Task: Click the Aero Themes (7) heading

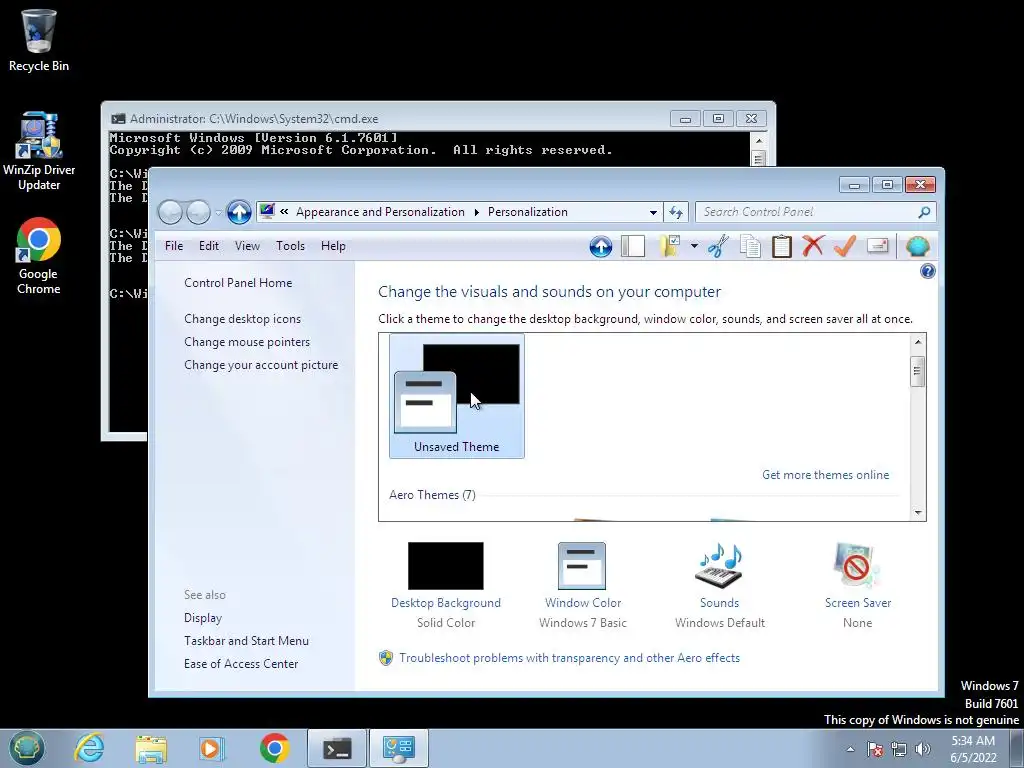Action: coord(432,494)
